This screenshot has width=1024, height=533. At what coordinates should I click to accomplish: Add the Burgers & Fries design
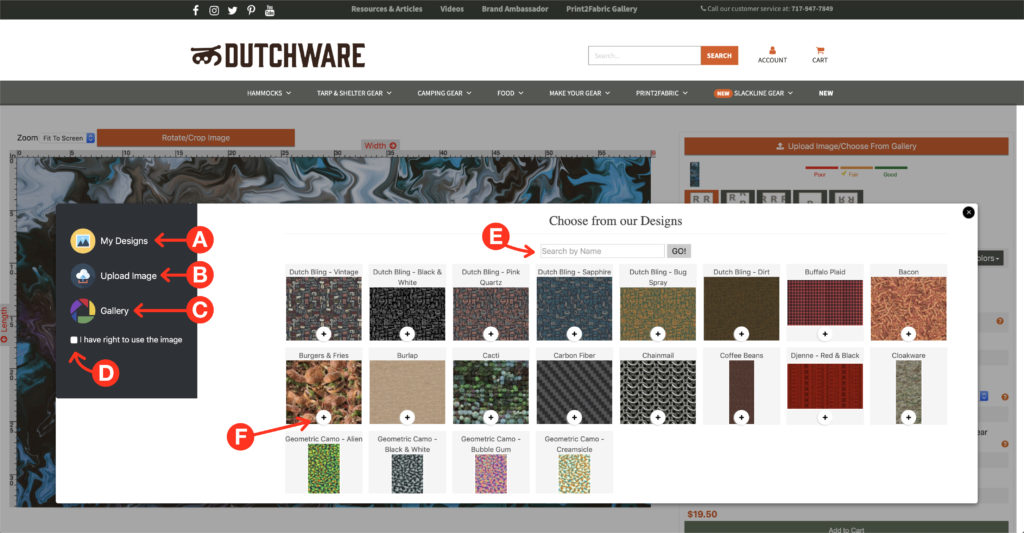coord(323,417)
